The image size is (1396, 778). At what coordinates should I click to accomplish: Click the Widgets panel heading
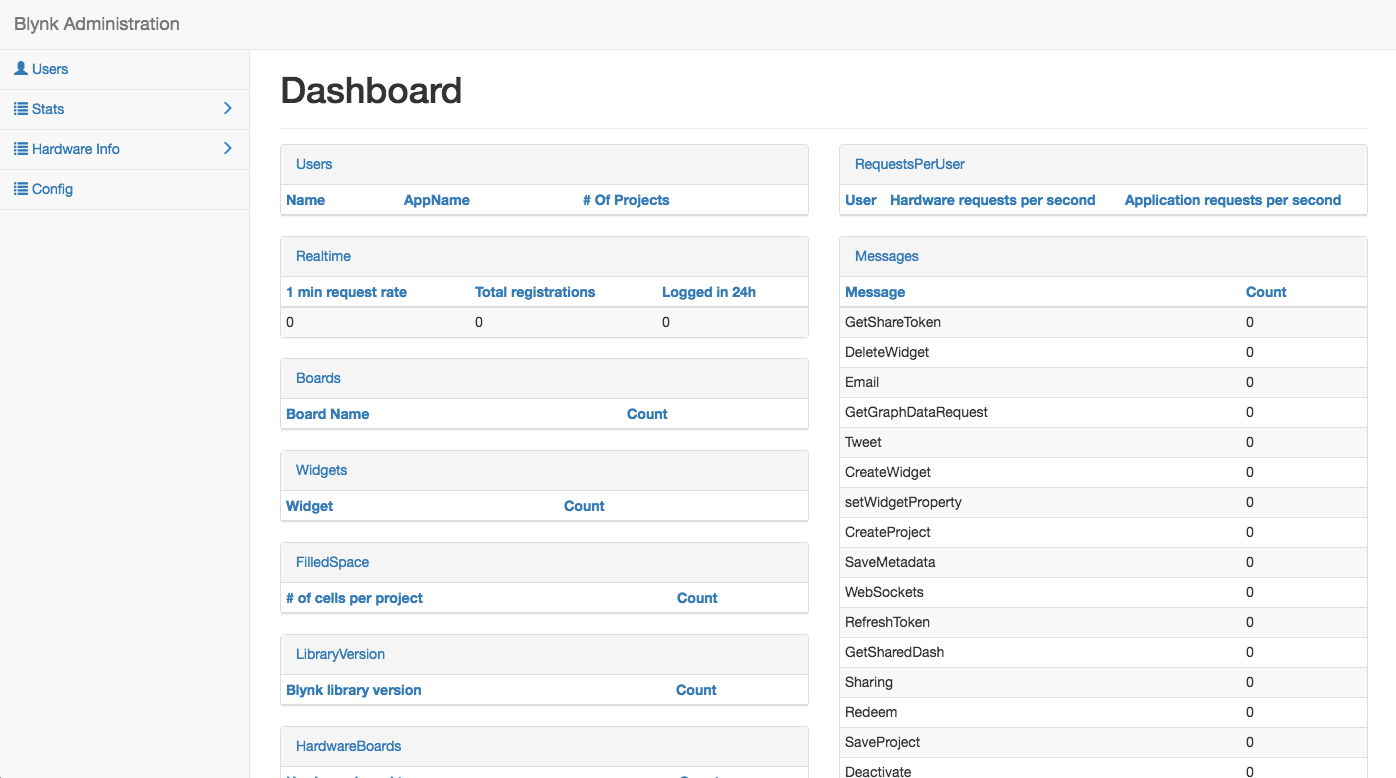coord(544,470)
